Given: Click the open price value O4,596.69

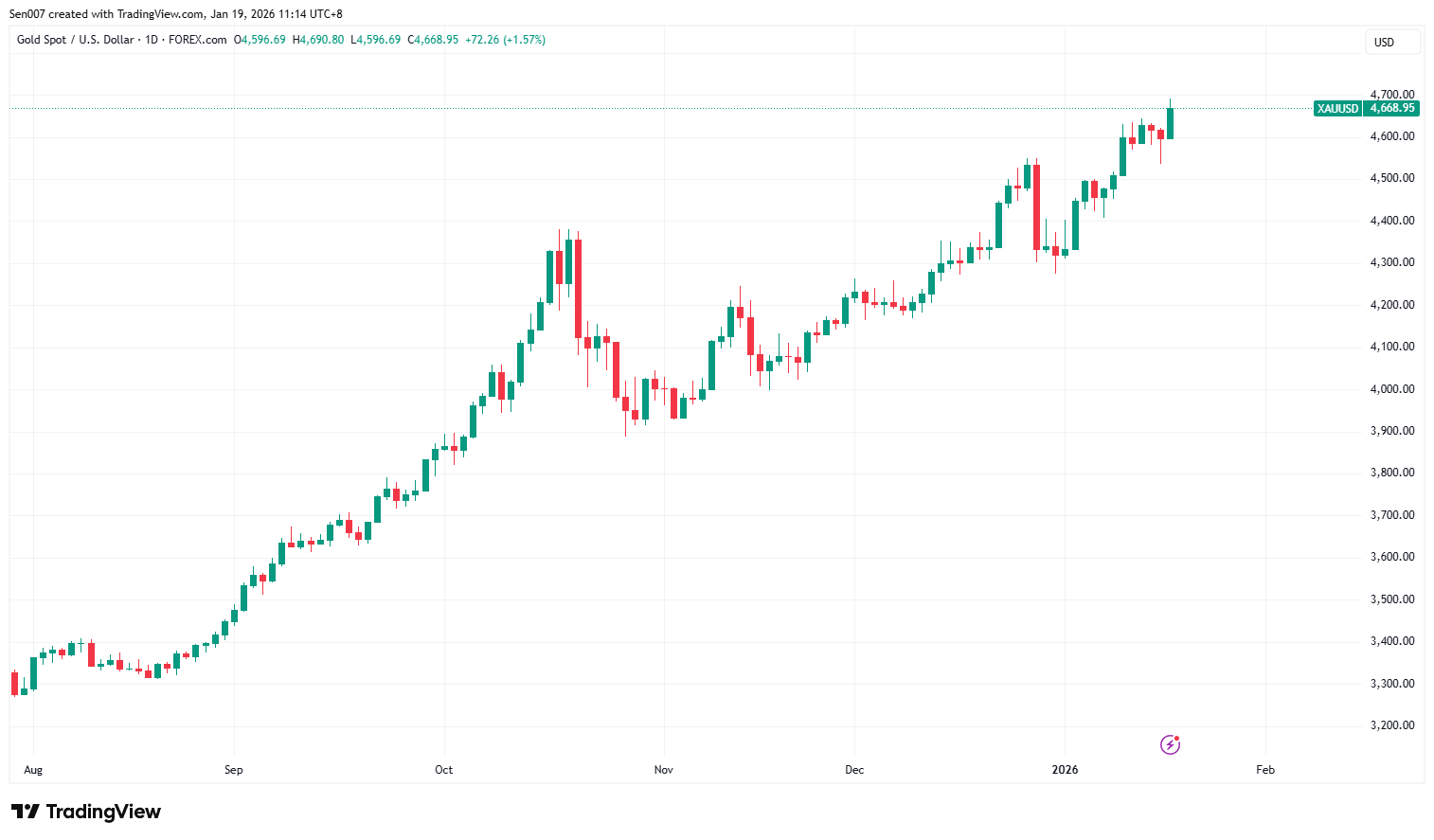Looking at the screenshot, I should [x=260, y=40].
